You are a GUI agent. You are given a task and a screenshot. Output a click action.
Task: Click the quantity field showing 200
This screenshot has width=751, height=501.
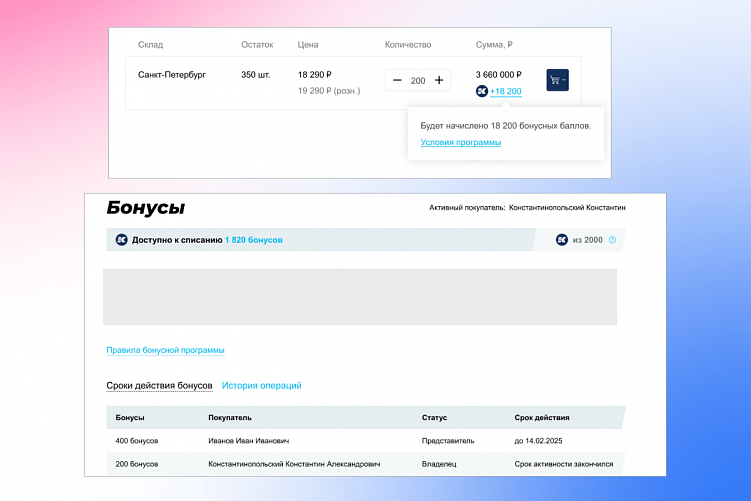[x=418, y=80]
